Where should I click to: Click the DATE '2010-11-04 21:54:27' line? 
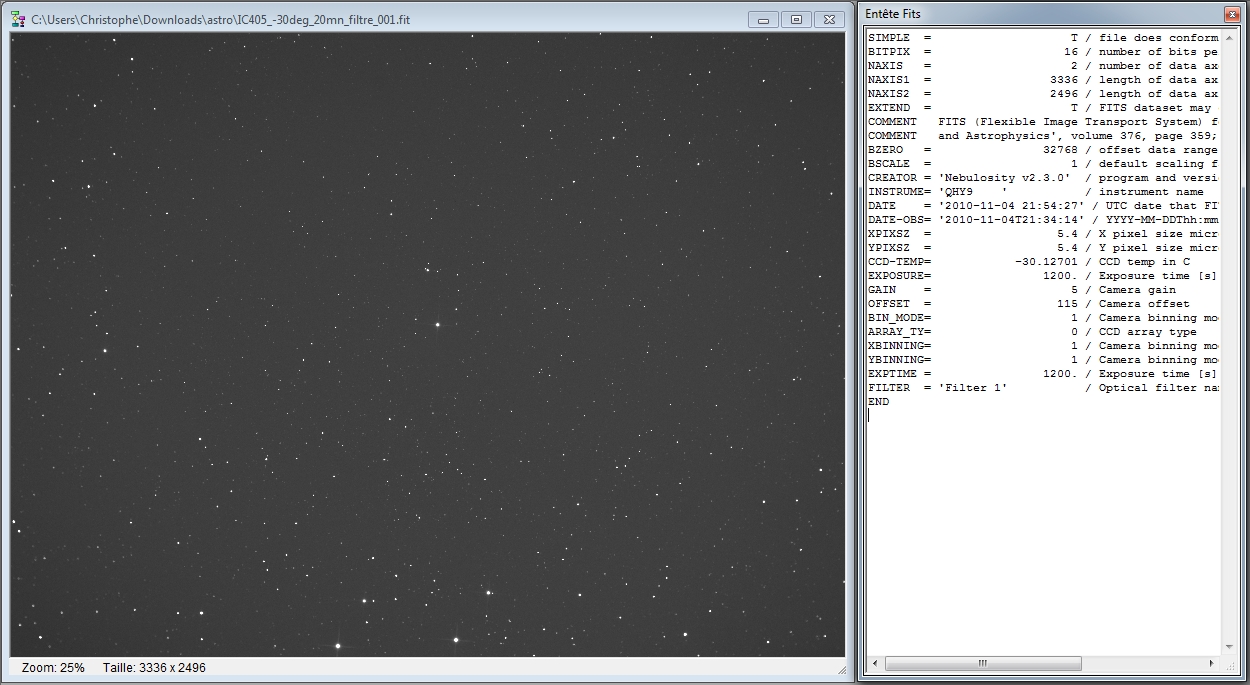[1043, 206]
